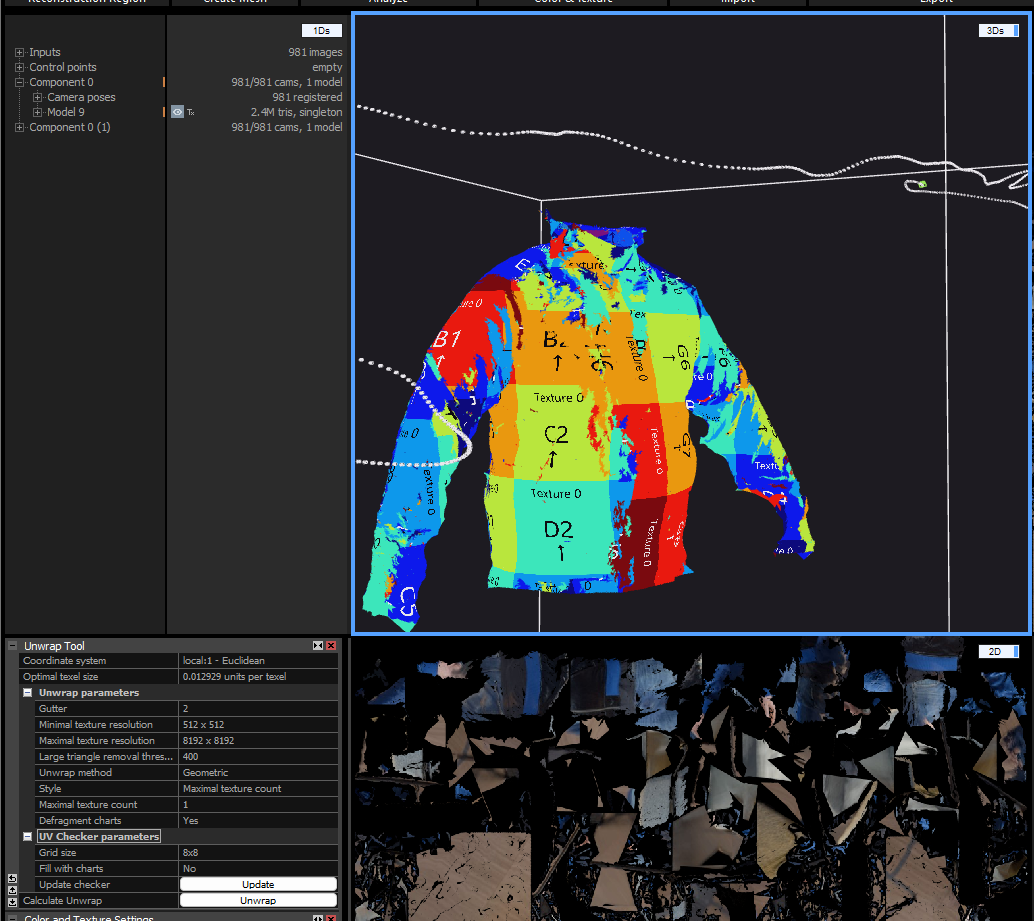1034x921 pixels.
Task: Click the upload settings icon with up arrow
Action: 12,890
